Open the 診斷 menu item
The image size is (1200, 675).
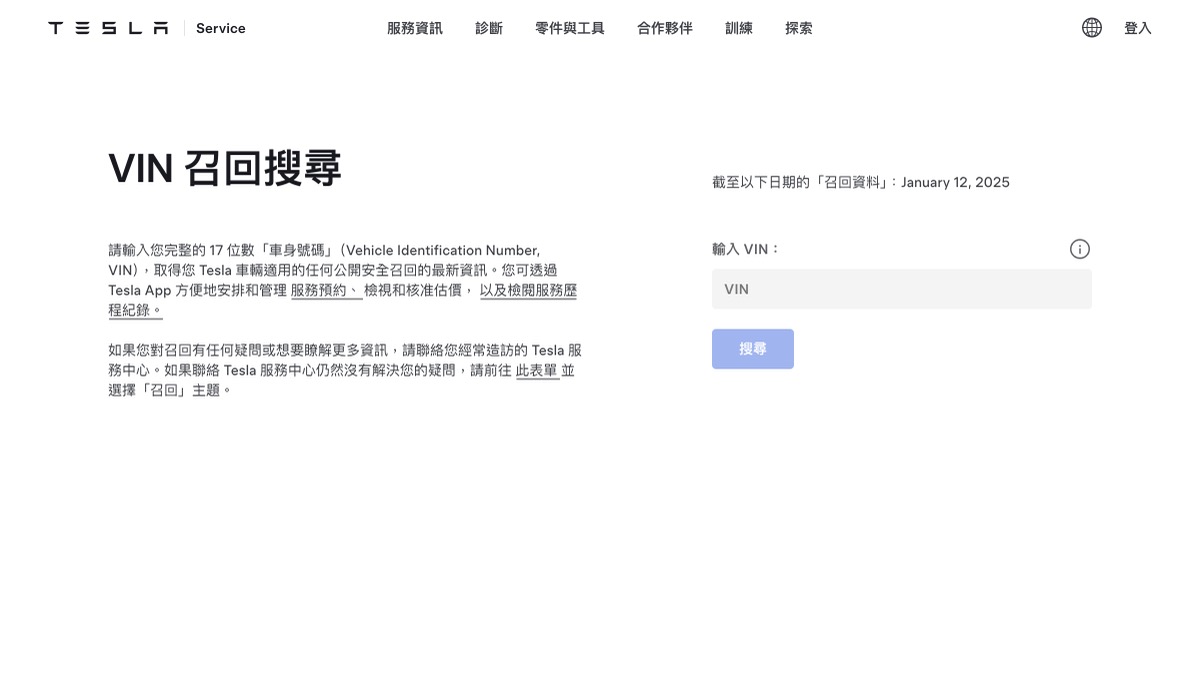[x=489, y=28]
